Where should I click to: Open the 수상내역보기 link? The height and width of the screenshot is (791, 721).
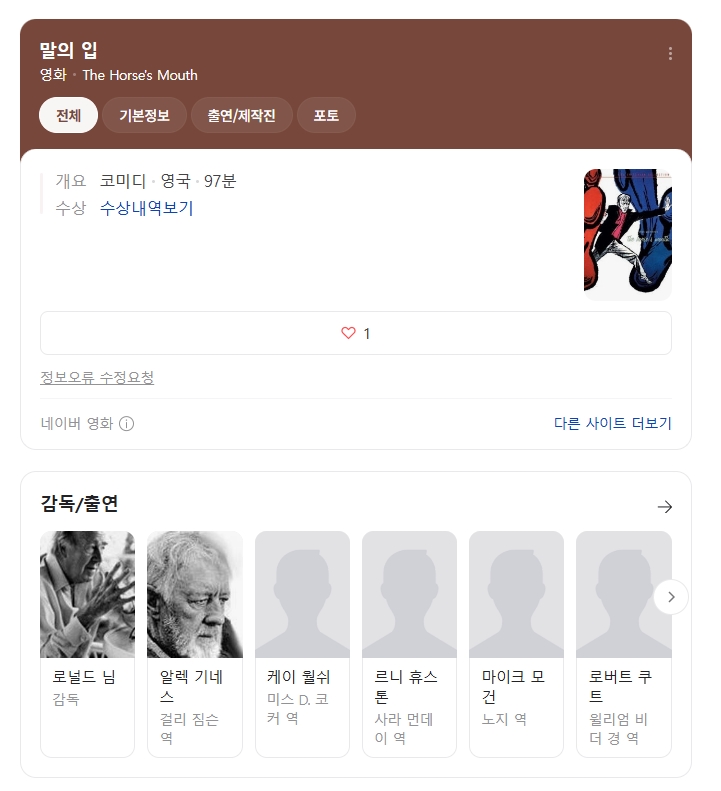coord(146,208)
